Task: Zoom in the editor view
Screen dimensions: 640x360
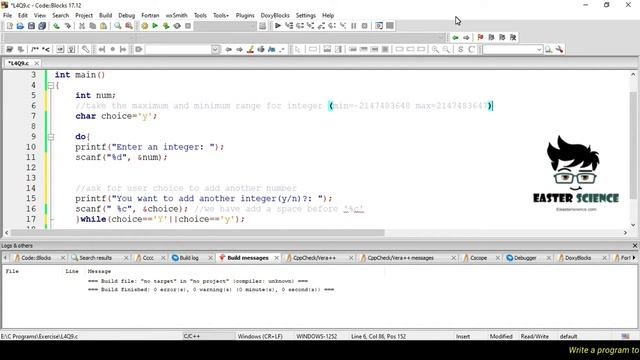Action: point(436,49)
